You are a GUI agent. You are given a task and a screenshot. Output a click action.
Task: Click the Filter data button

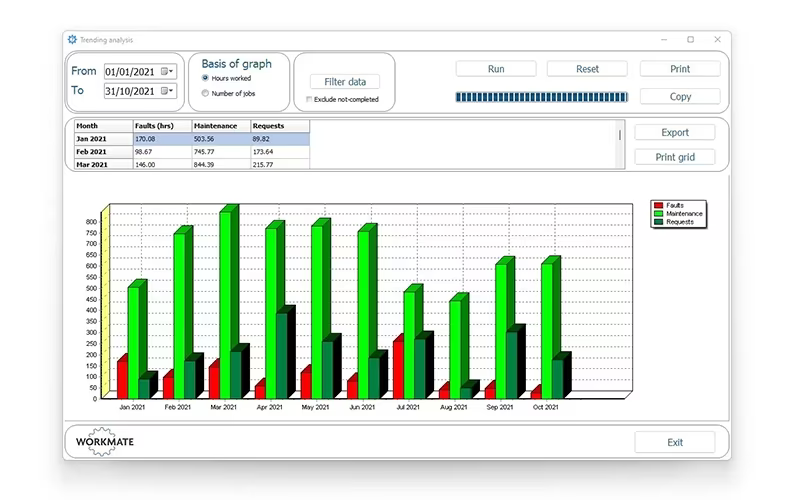(x=345, y=82)
